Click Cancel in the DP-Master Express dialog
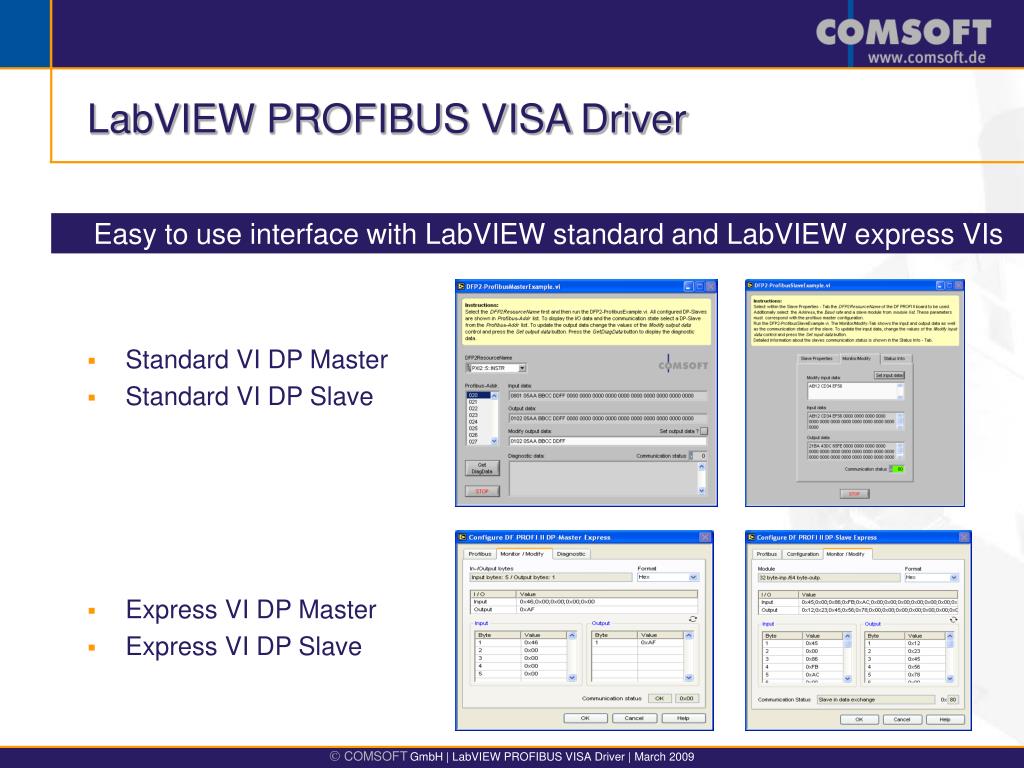 (x=634, y=718)
